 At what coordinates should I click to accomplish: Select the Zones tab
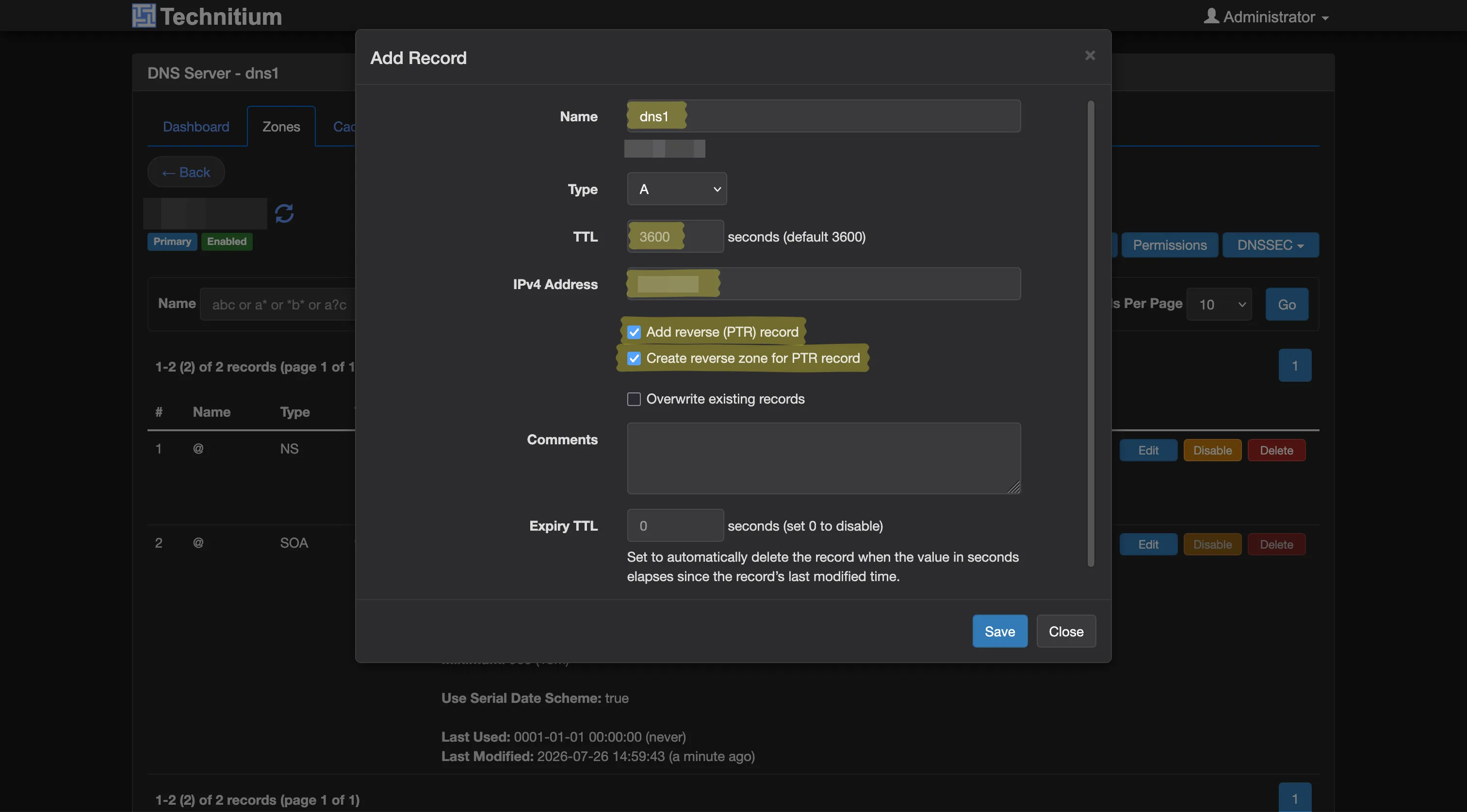click(x=281, y=127)
